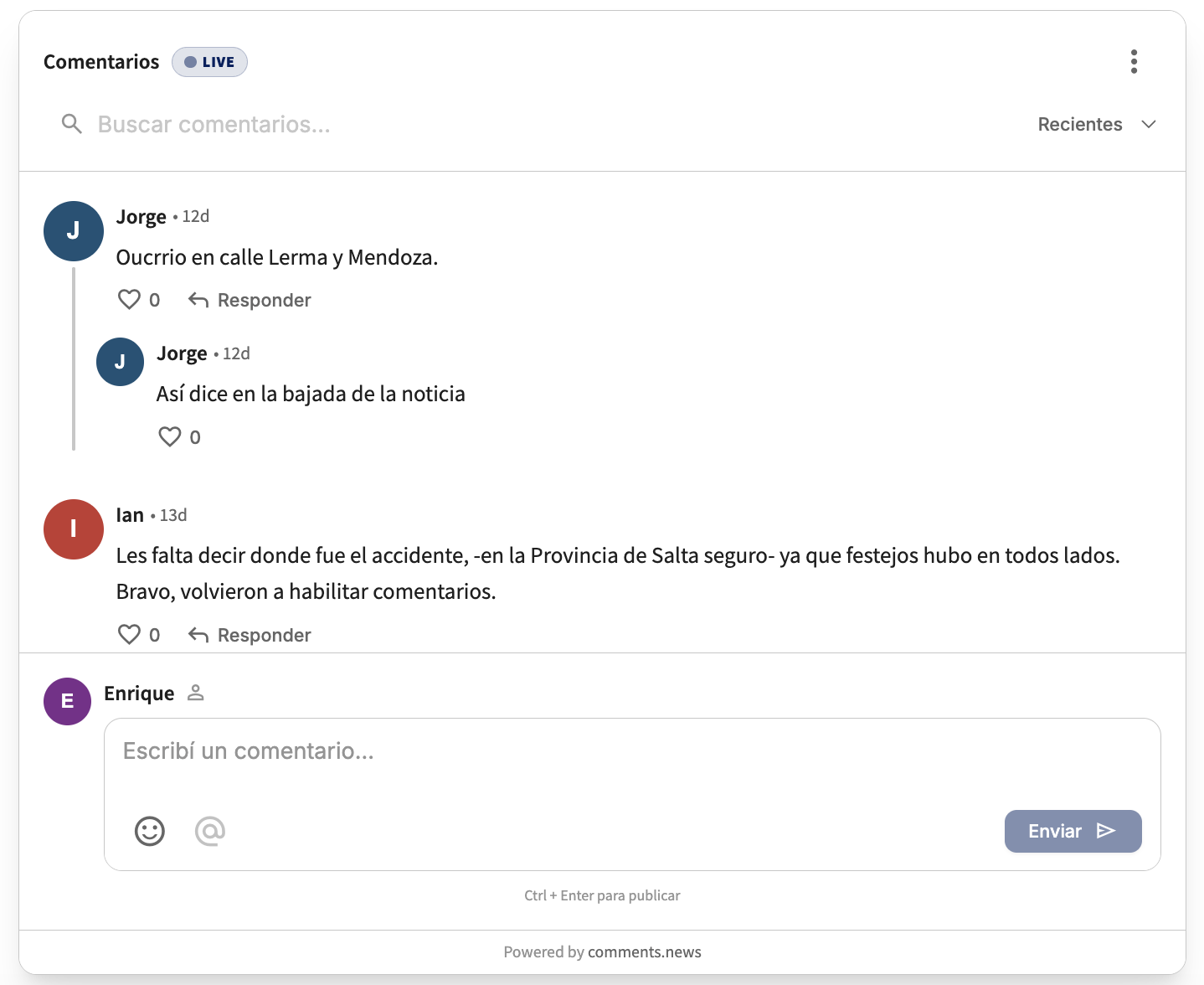The image size is (1204, 985).
Task: Insert a mention with the @ icon
Action: coord(210,831)
